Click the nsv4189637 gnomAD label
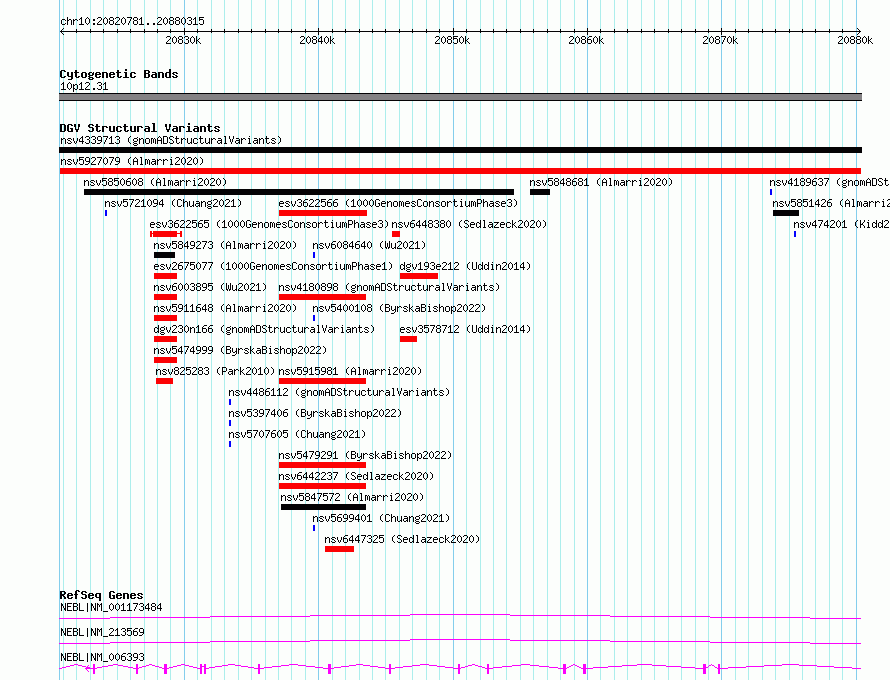The image size is (890, 680). point(829,182)
